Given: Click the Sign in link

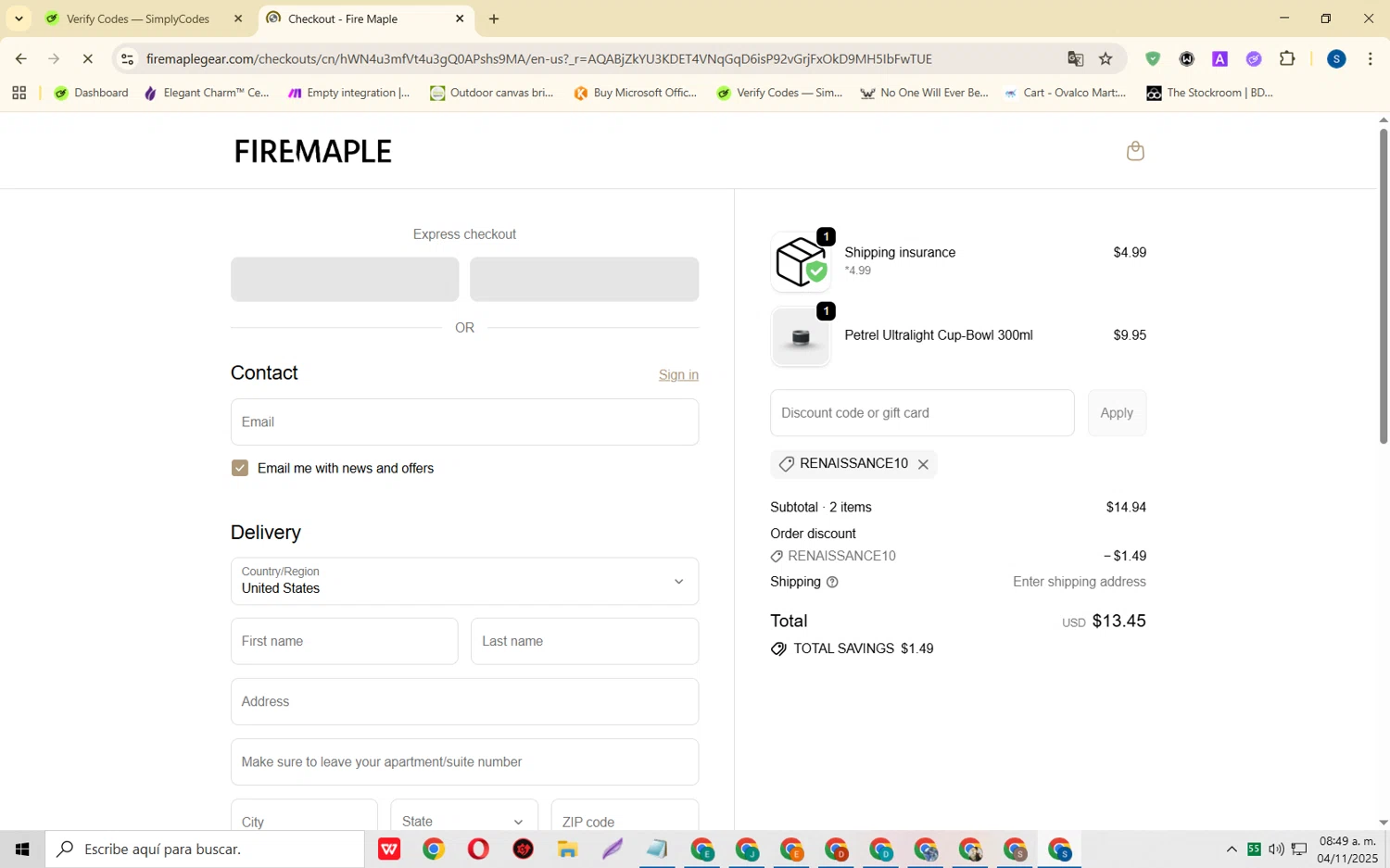Looking at the screenshot, I should click(x=678, y=375).
